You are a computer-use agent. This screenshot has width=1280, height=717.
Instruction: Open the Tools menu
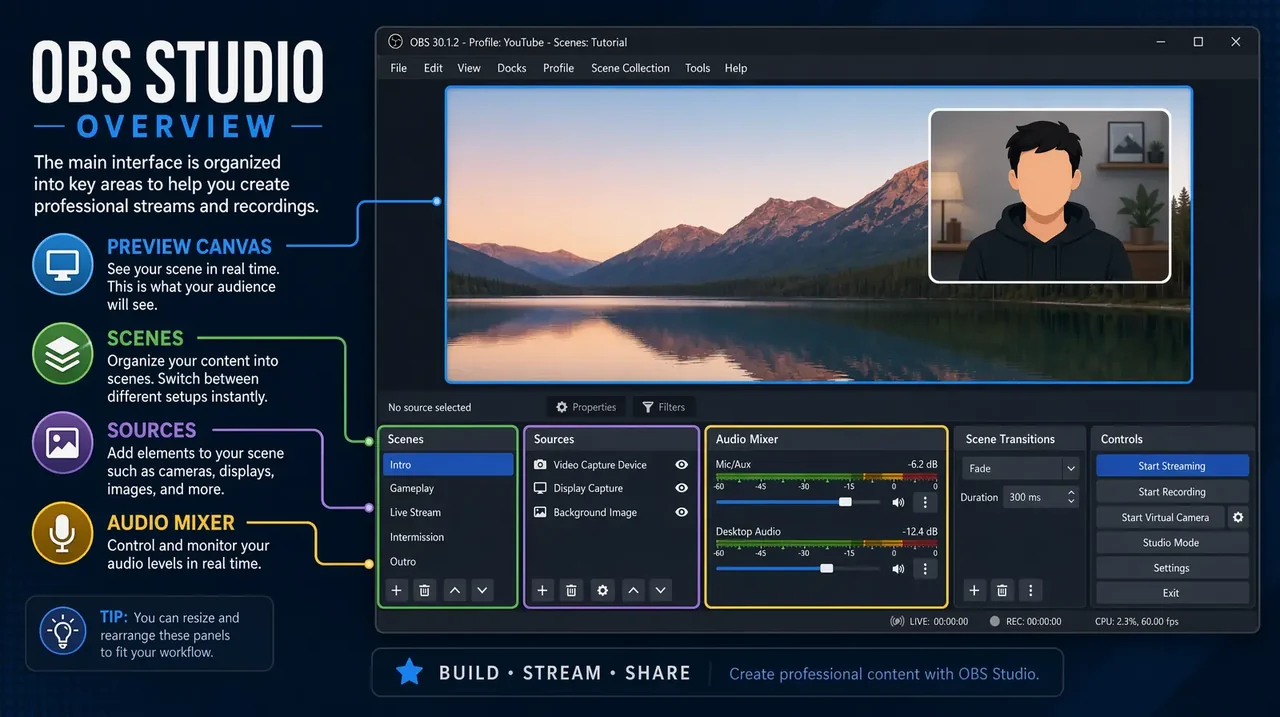pyautogui.click(x=697, y=68)
